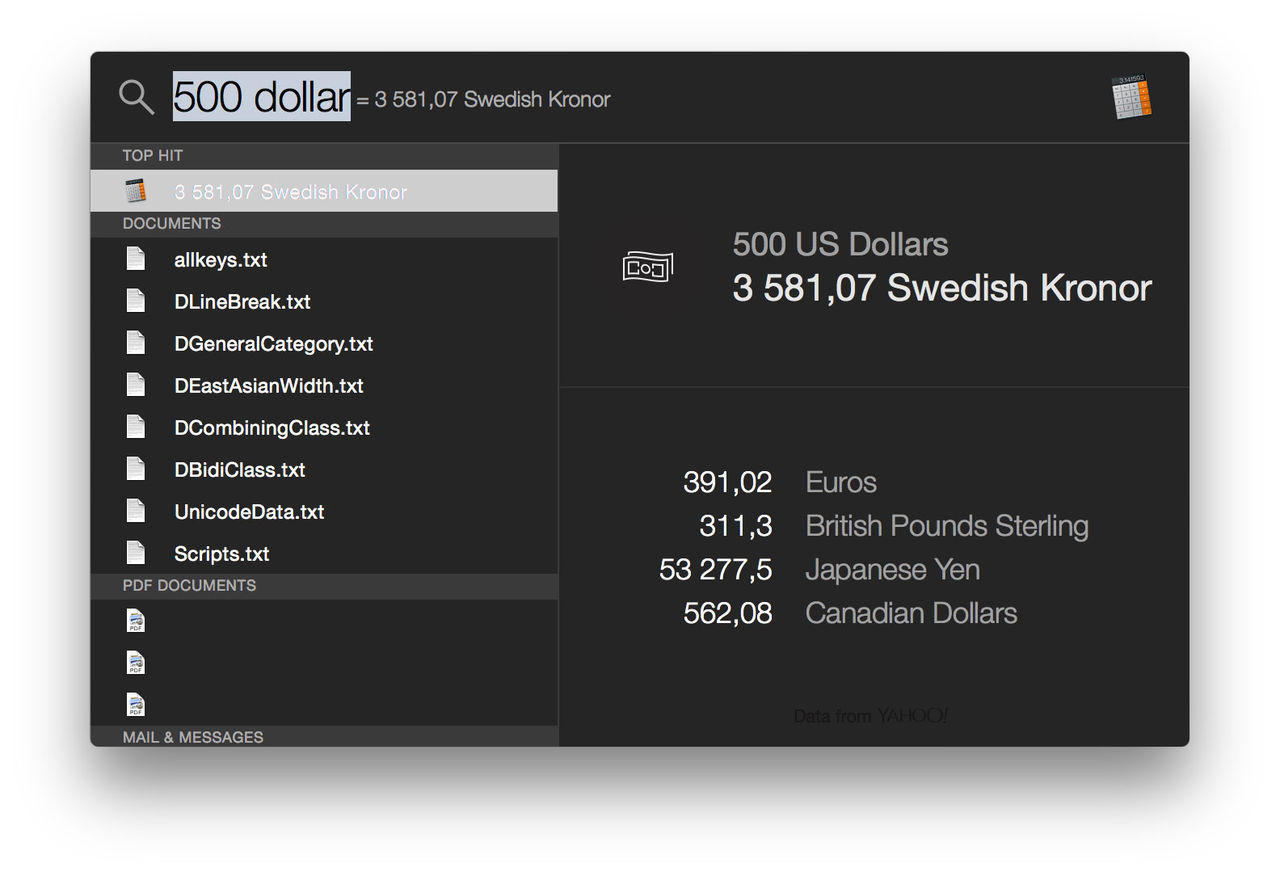The height and width of the screenshot is (876, 1280).
Task: Open DLineBreak.txt from documents list
Action: click(242, 302)
